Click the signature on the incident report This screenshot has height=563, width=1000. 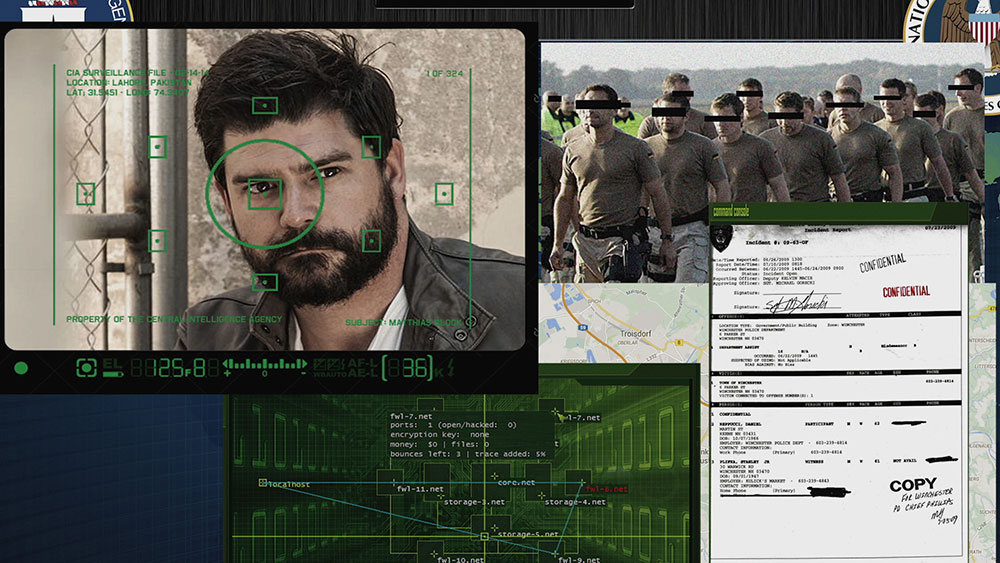point(797,302)
